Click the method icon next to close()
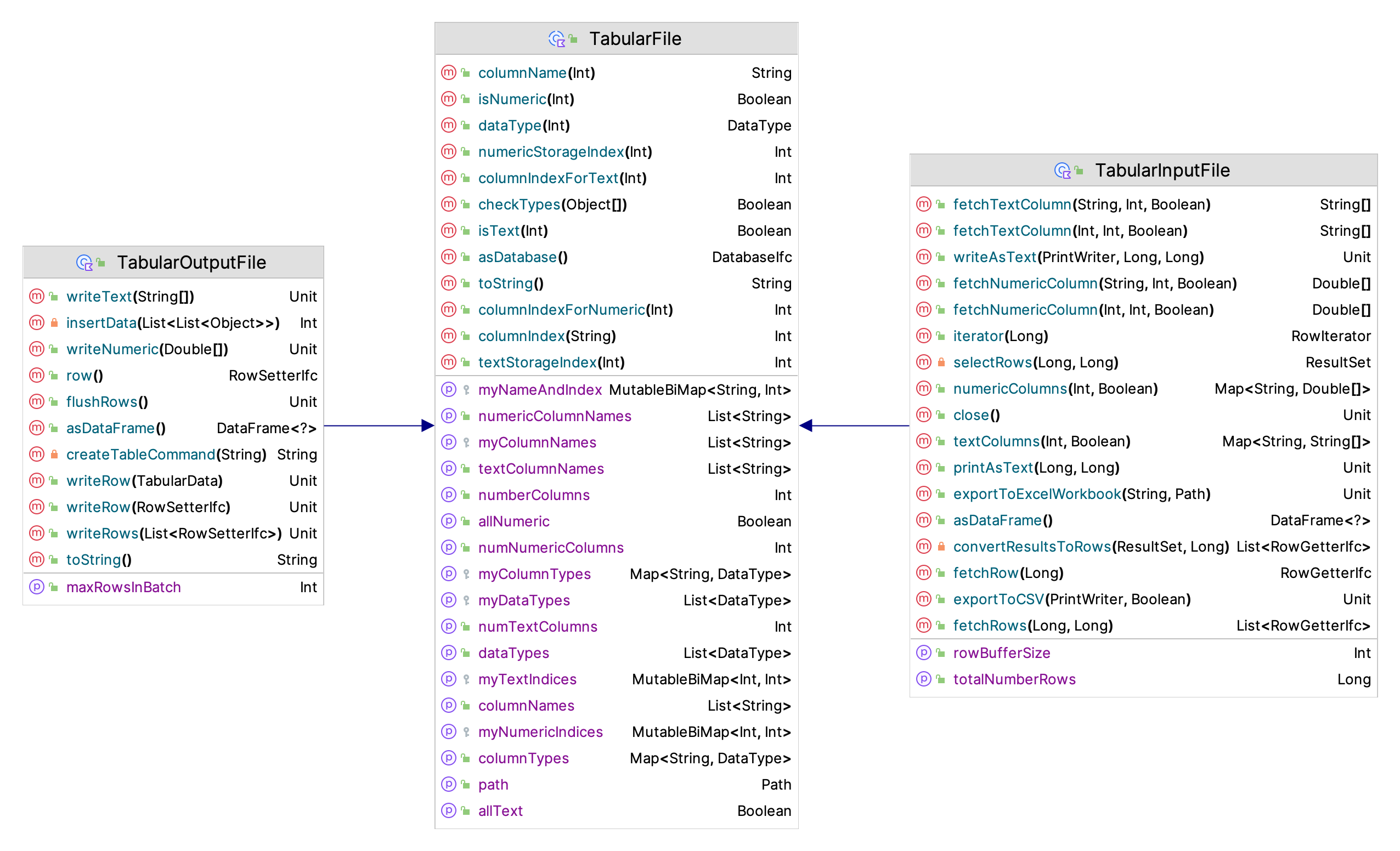Screen dimensions: 1400x851 (x=923, y=415)
